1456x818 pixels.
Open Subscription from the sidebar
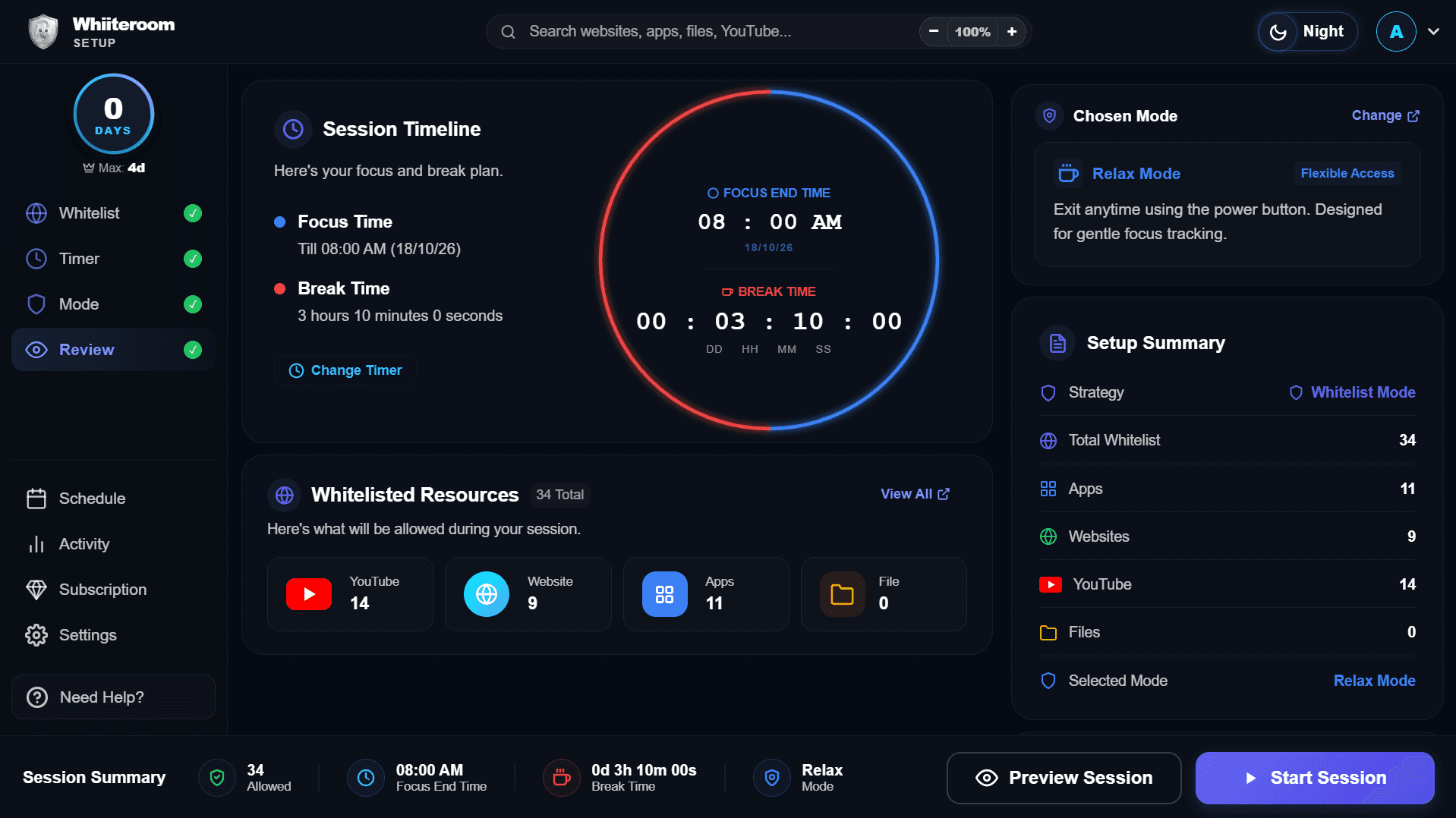coord(114,590)
